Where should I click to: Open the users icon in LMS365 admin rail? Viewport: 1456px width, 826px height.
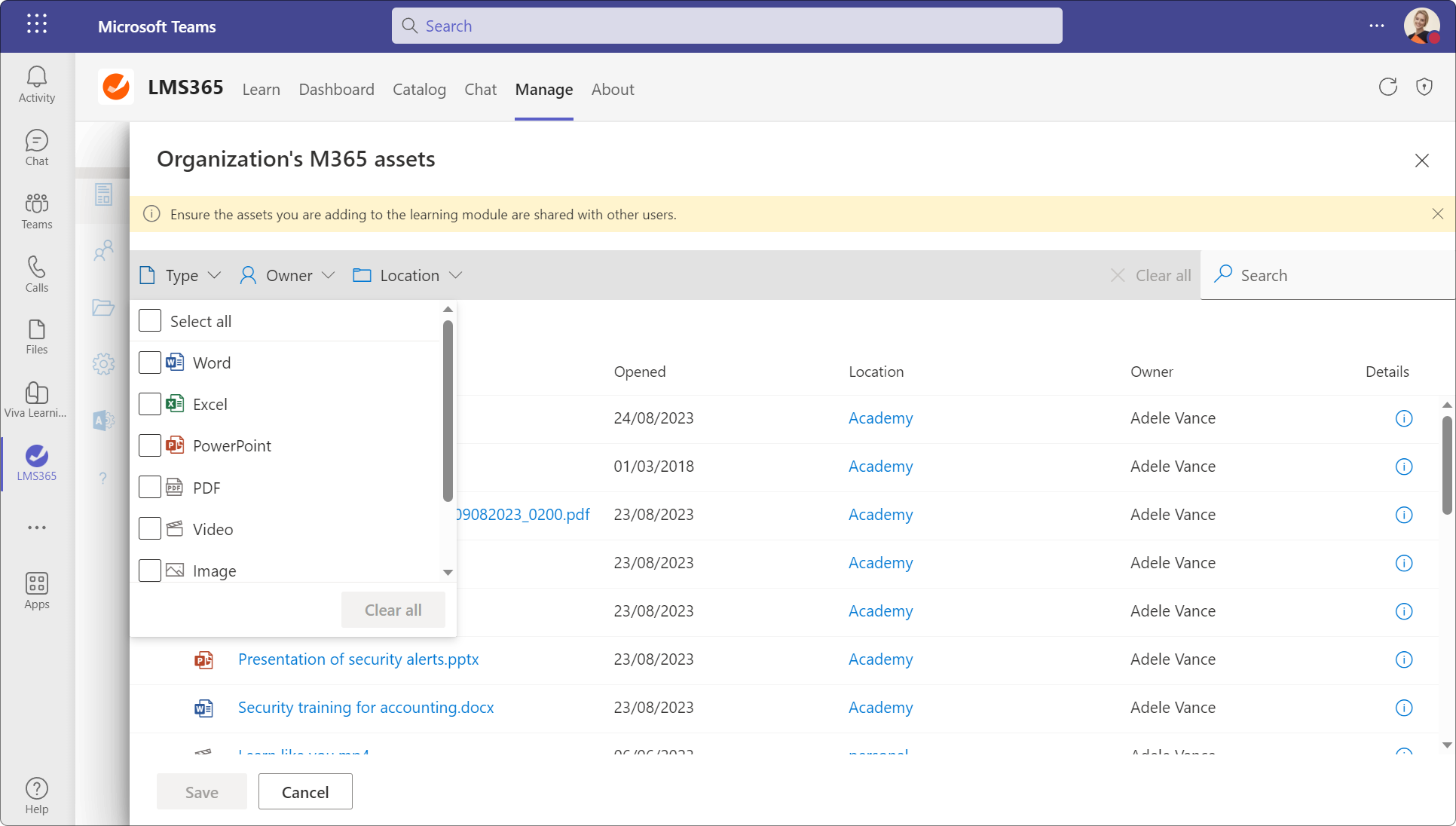(x=103, y=251)
